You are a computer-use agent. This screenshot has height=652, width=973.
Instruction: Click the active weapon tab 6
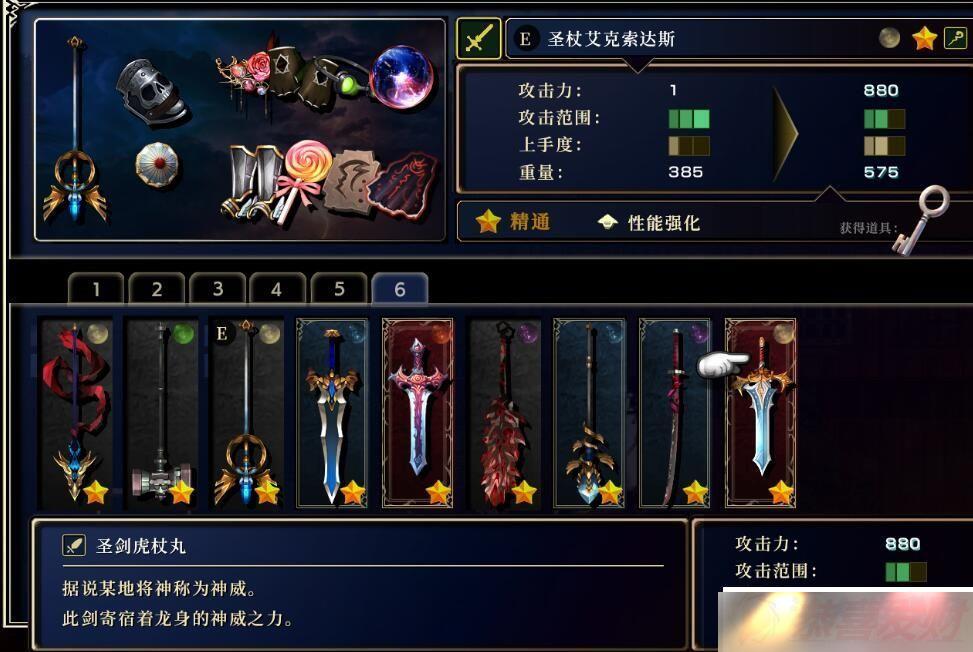[x=400, y=288]
